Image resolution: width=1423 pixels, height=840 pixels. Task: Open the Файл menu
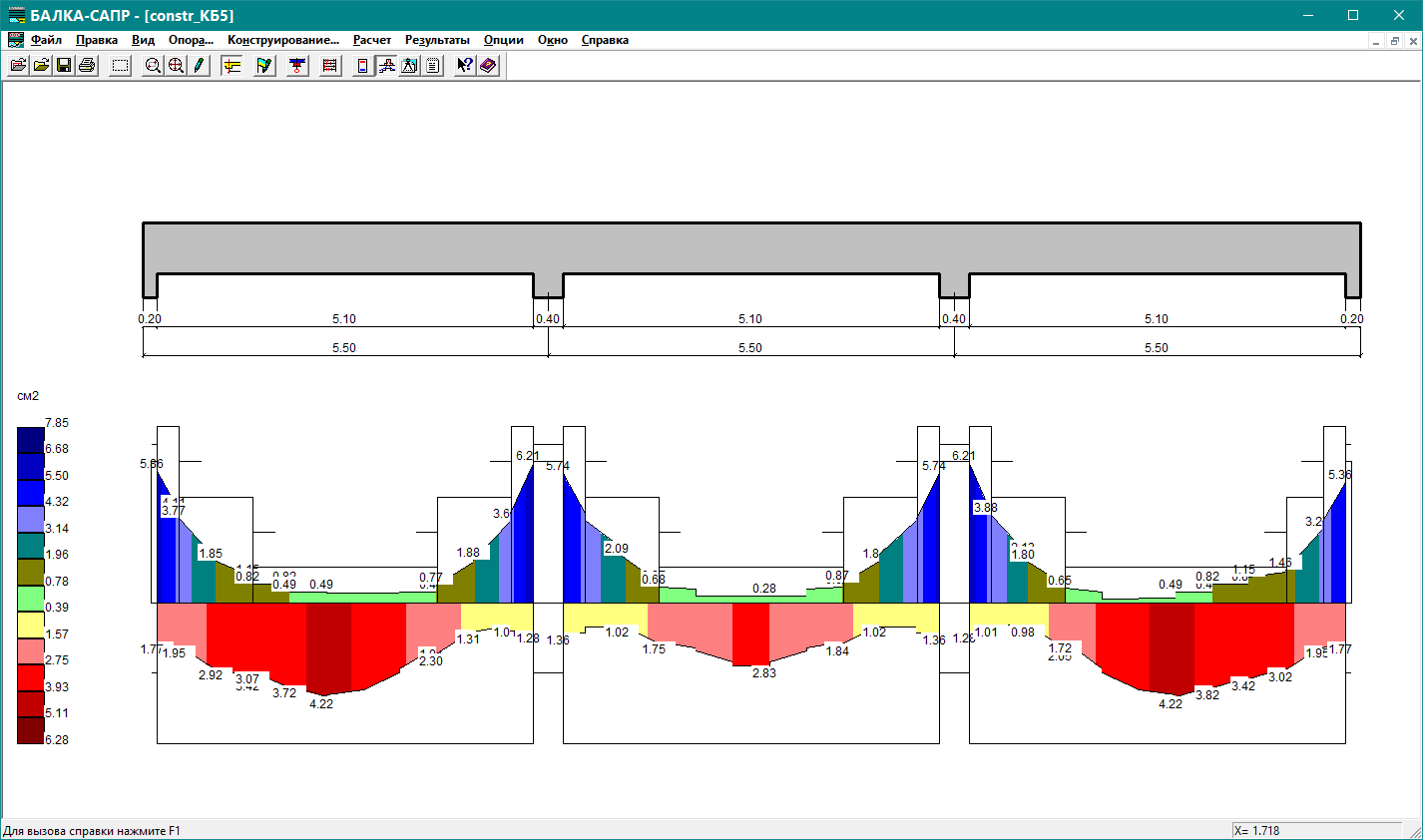[x=46, y=40]
